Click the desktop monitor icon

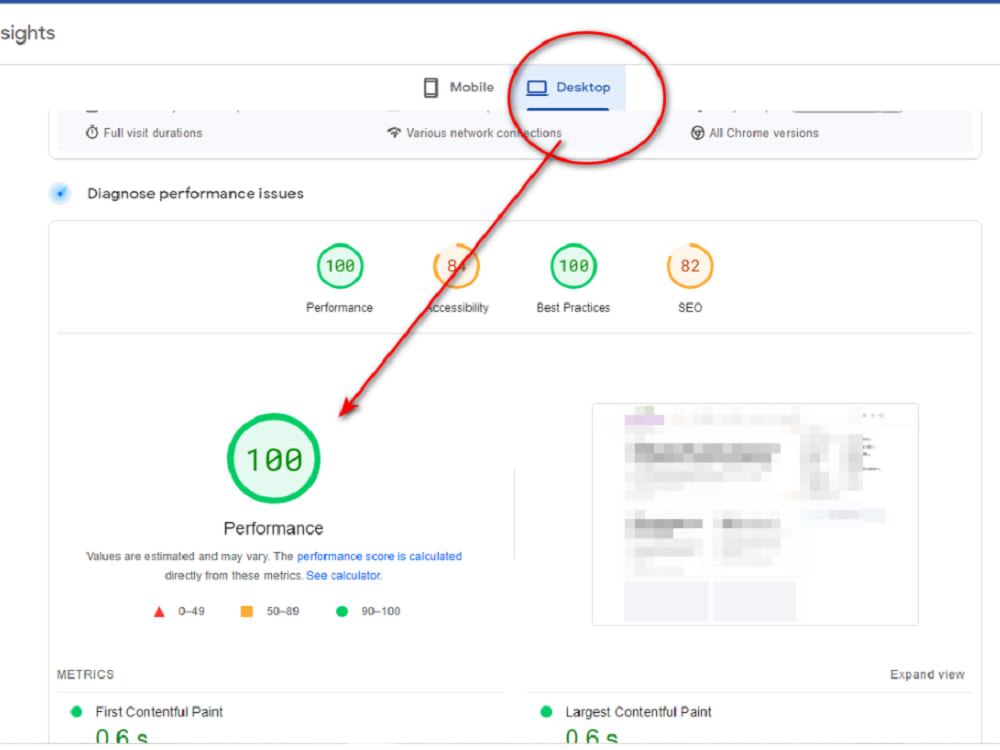pyautogui.click(x=537, y=87)
